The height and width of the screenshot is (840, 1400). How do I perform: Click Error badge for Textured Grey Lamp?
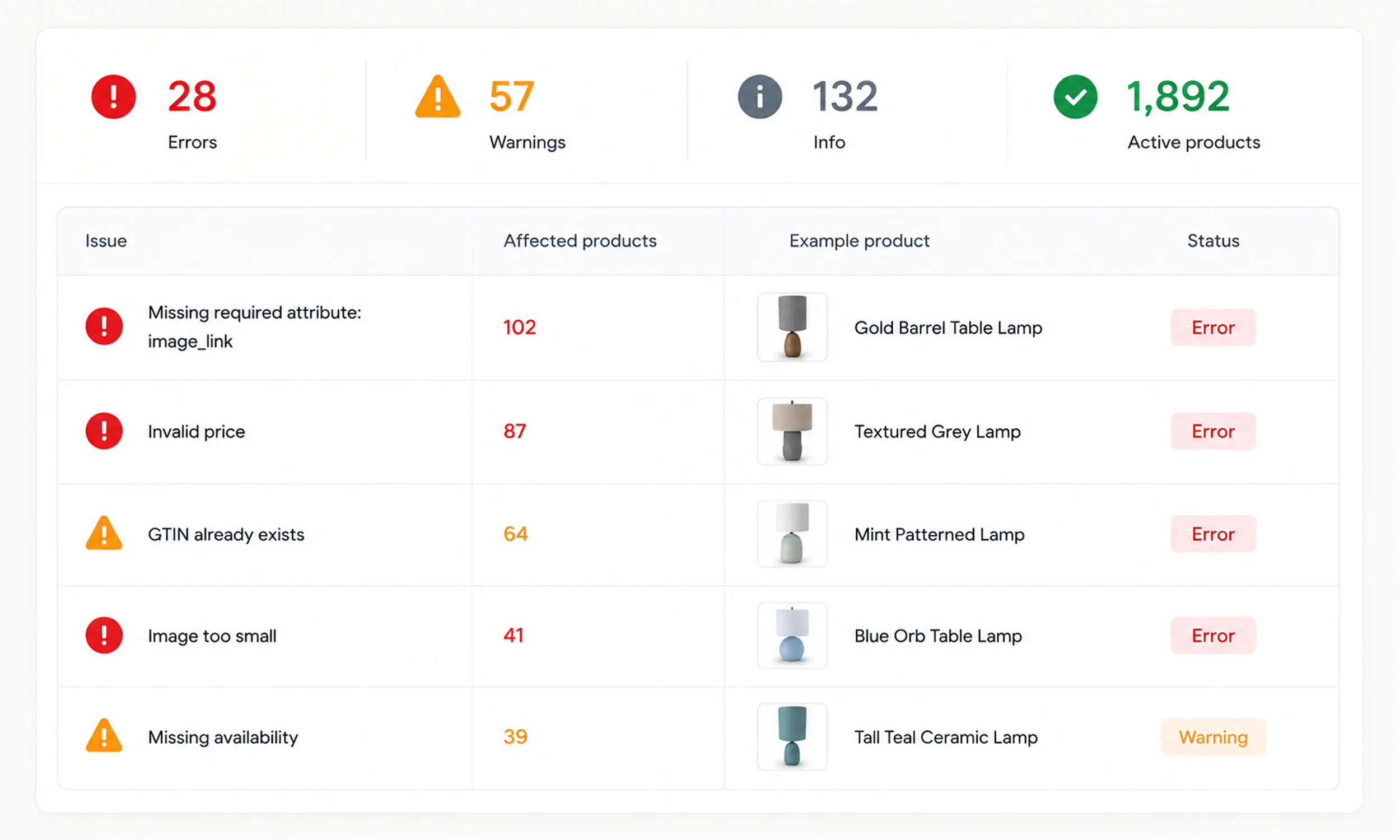click(1214, 431)
